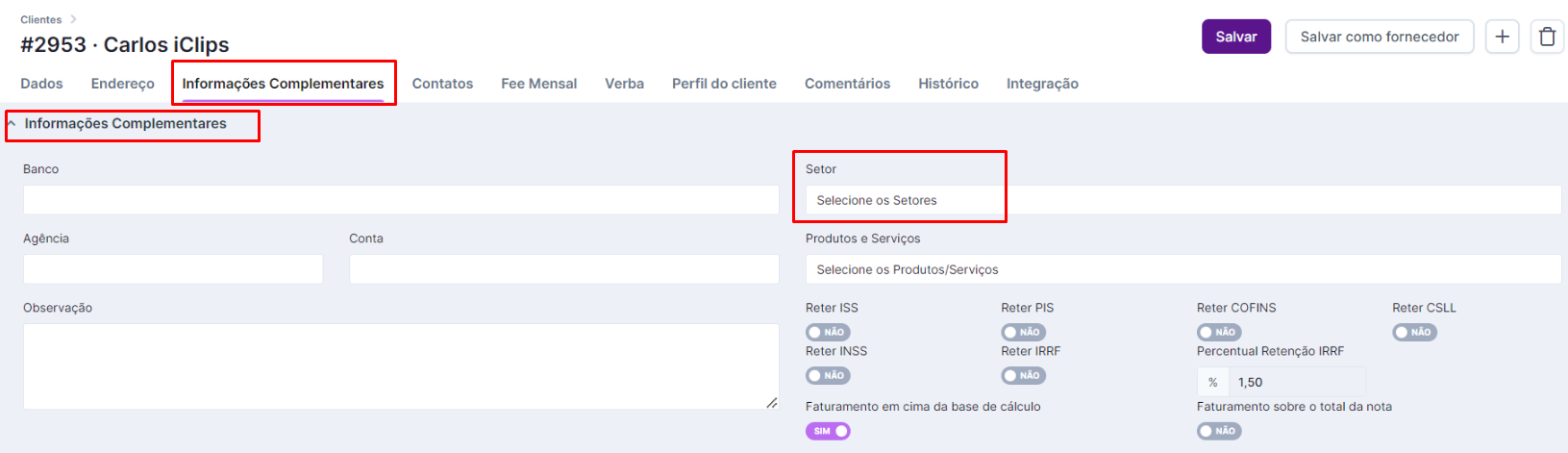Collapse the Informações Complementares section
This screenshot has width=1568, height=453.
12,124
